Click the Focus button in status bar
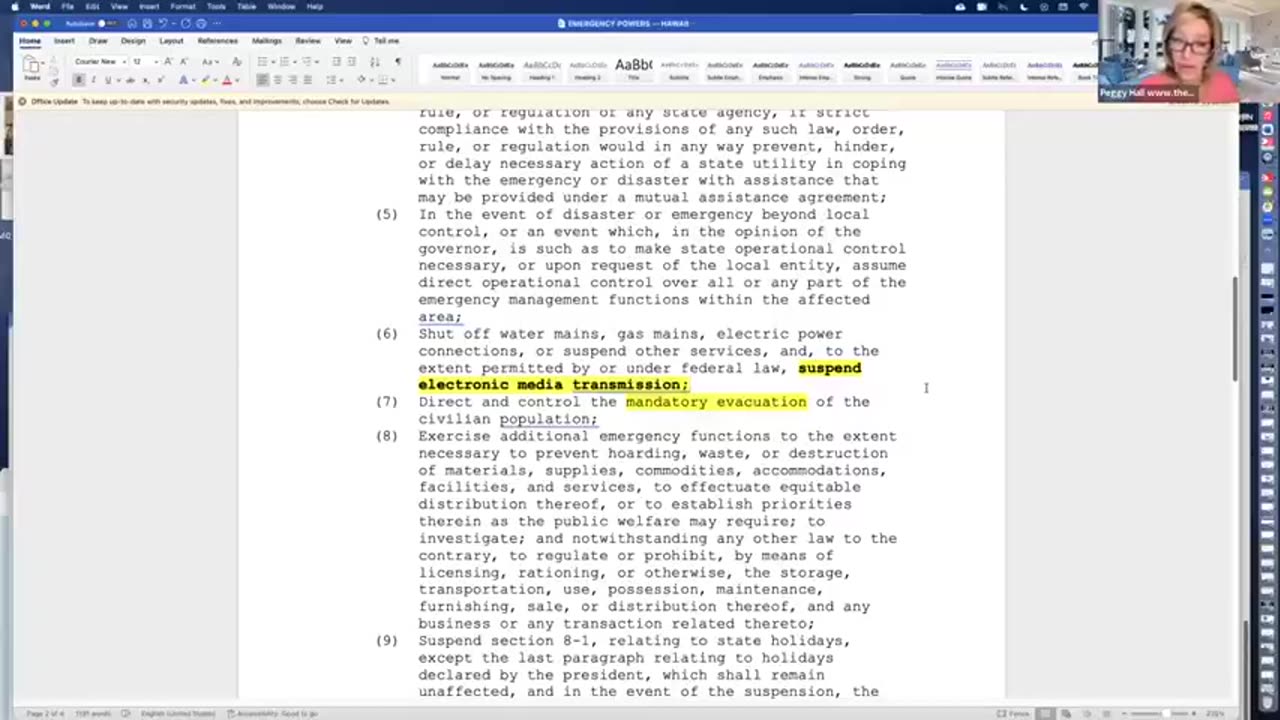This screenshot has height=720, width=1280. click(x=1015, y=713)
